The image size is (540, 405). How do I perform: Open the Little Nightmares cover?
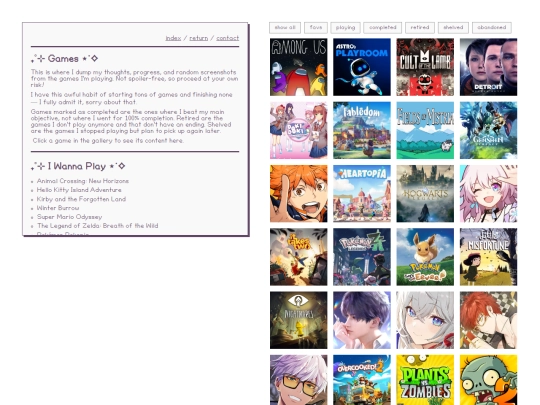[299, 320]
